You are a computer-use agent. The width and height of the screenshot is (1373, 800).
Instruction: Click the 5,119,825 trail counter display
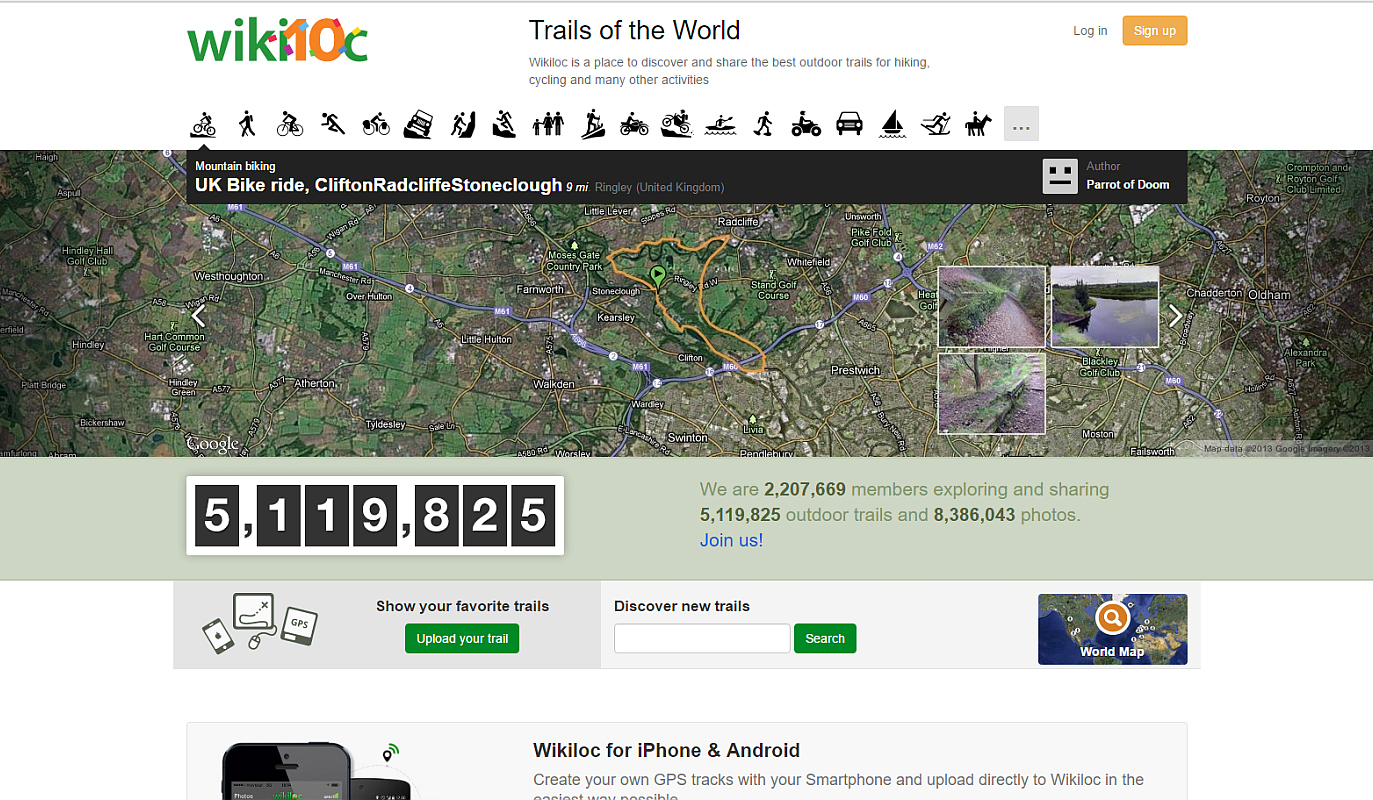pyautogui.click(x=375, y=515)
